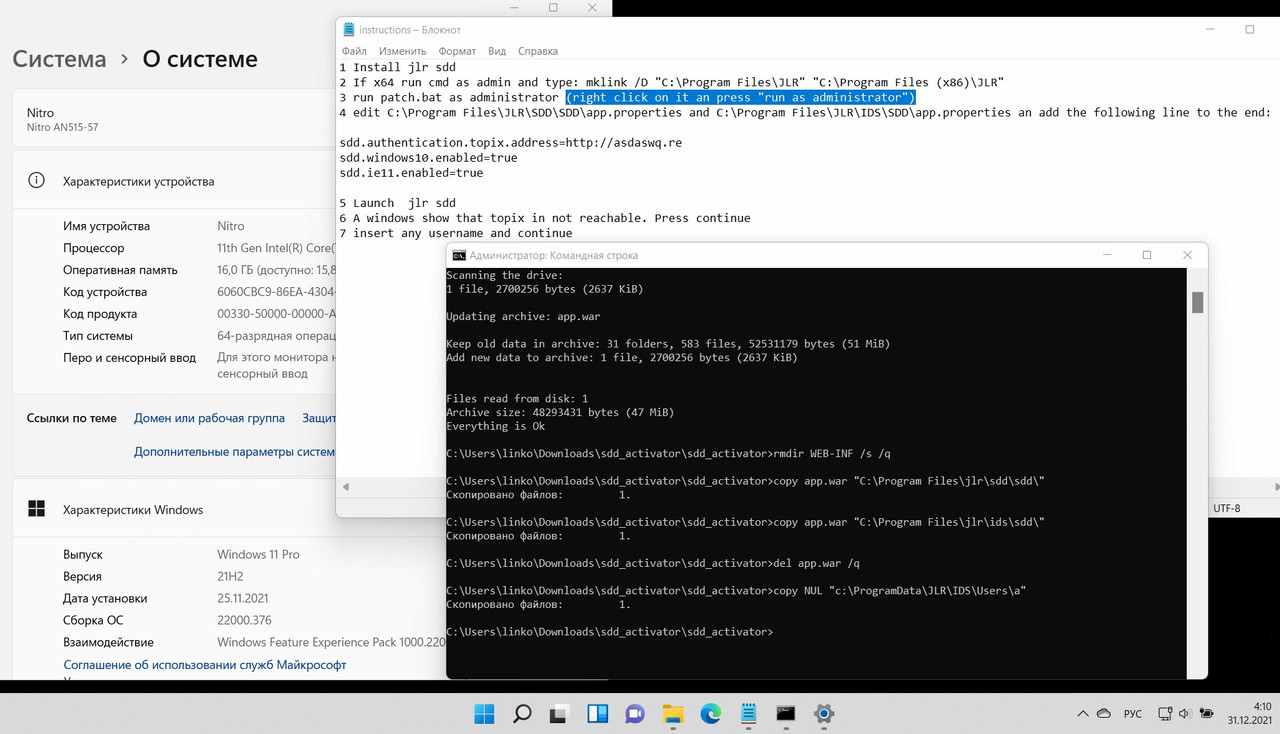1280x734 pixels.
Task: Click line 'sdd.windows10.enabled=true' in Notepad
Action: pos(428,158)
